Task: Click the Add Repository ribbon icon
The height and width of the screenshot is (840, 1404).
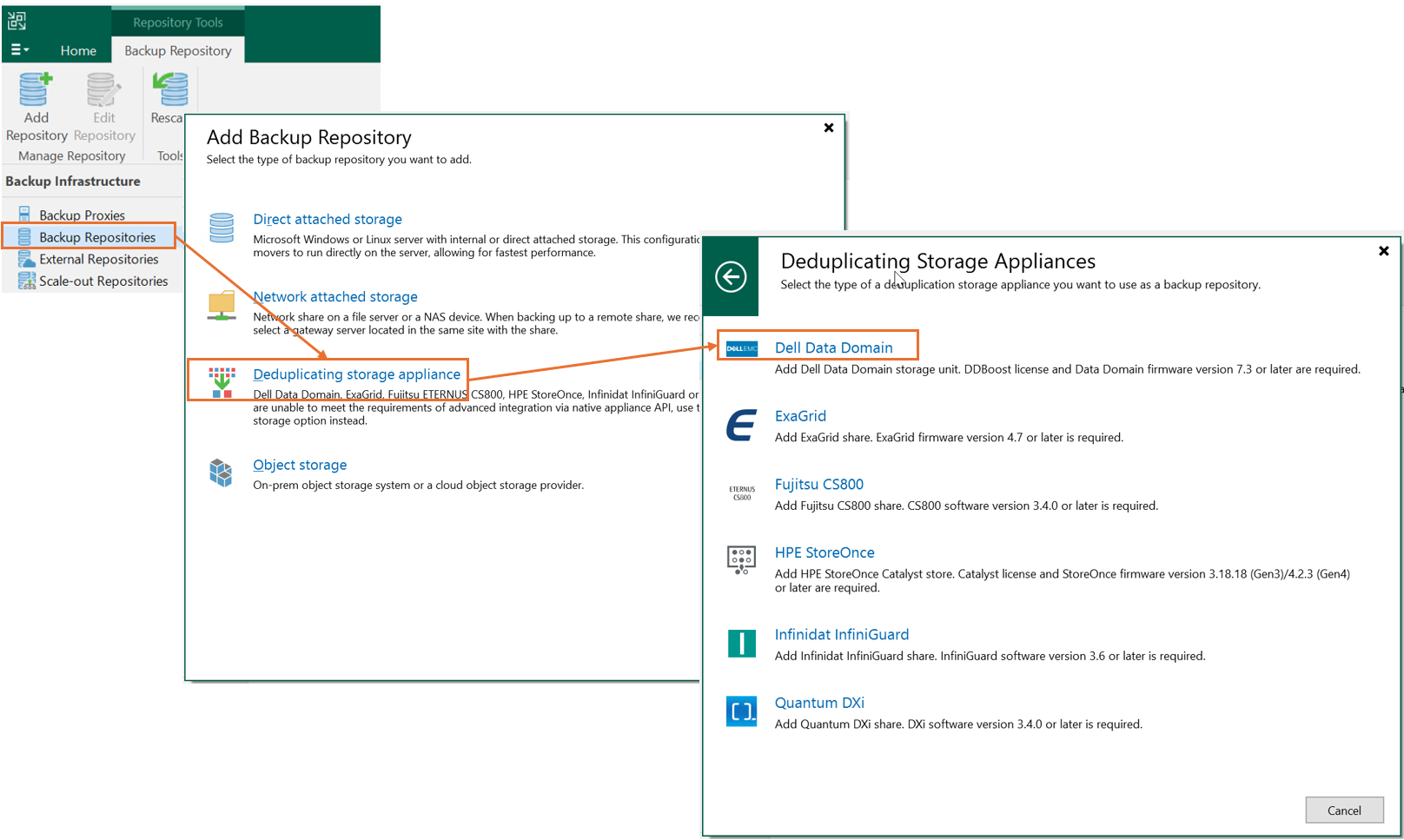Action: [x=36, y=90]
